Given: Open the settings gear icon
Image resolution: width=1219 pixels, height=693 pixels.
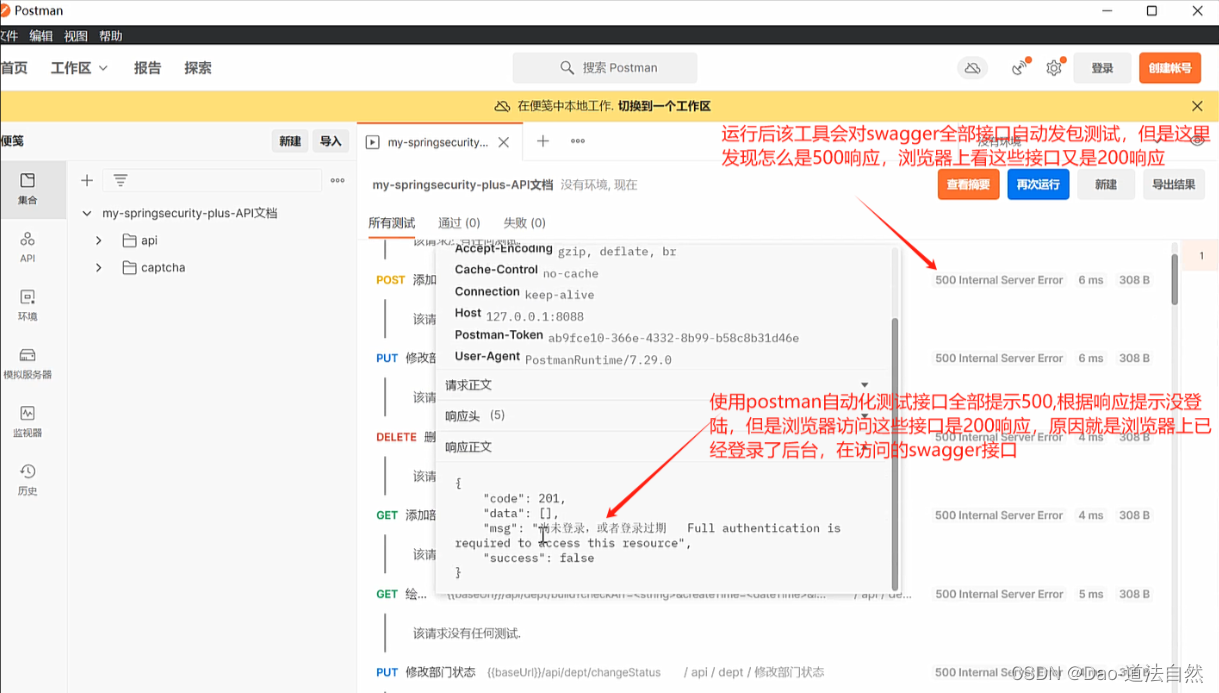Looking at the screenshot, I should tap(1054, 68).
